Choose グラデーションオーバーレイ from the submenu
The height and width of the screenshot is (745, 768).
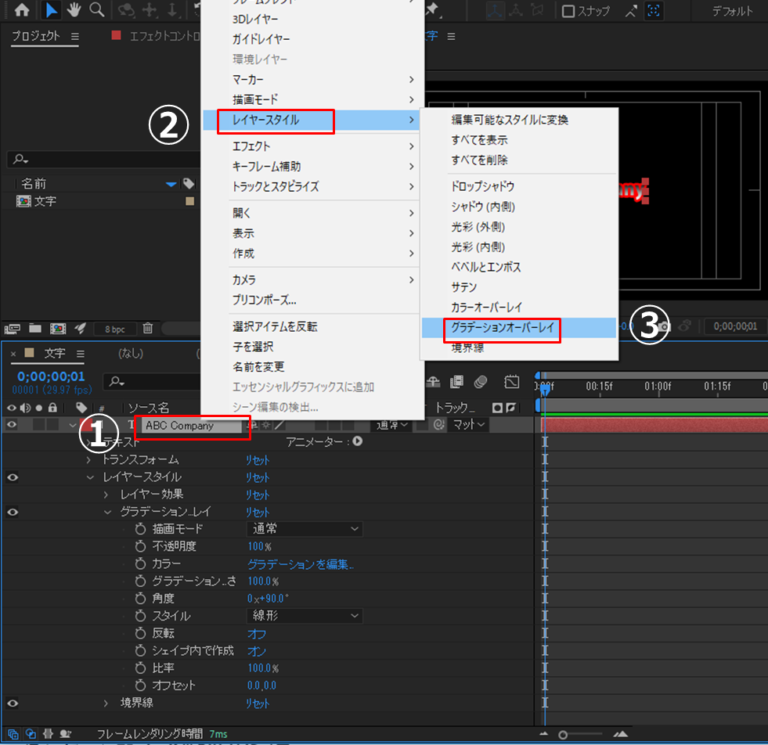(x=502, y=327)
